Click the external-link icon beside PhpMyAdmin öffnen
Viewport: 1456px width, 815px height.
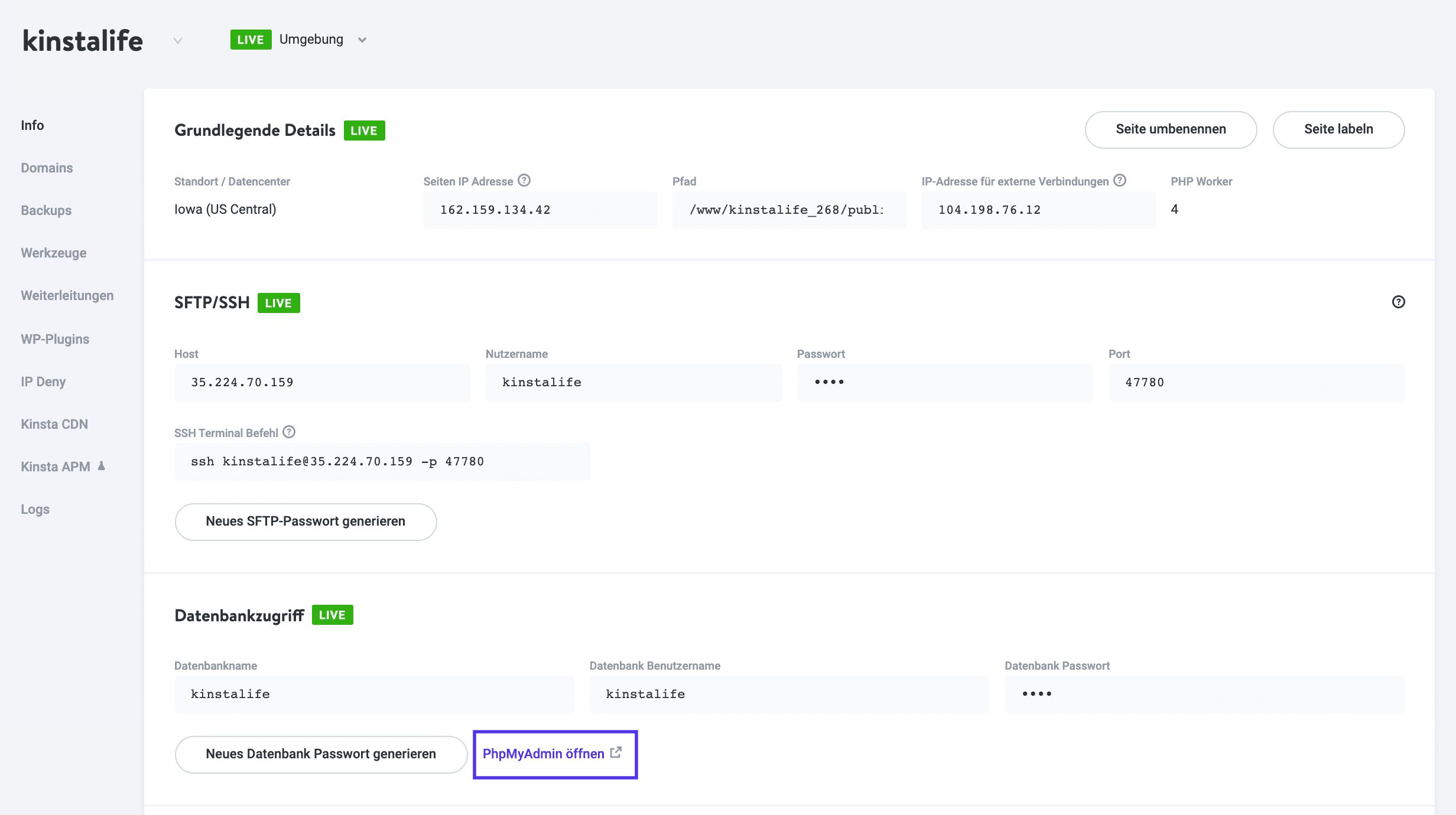coord(616,752)
